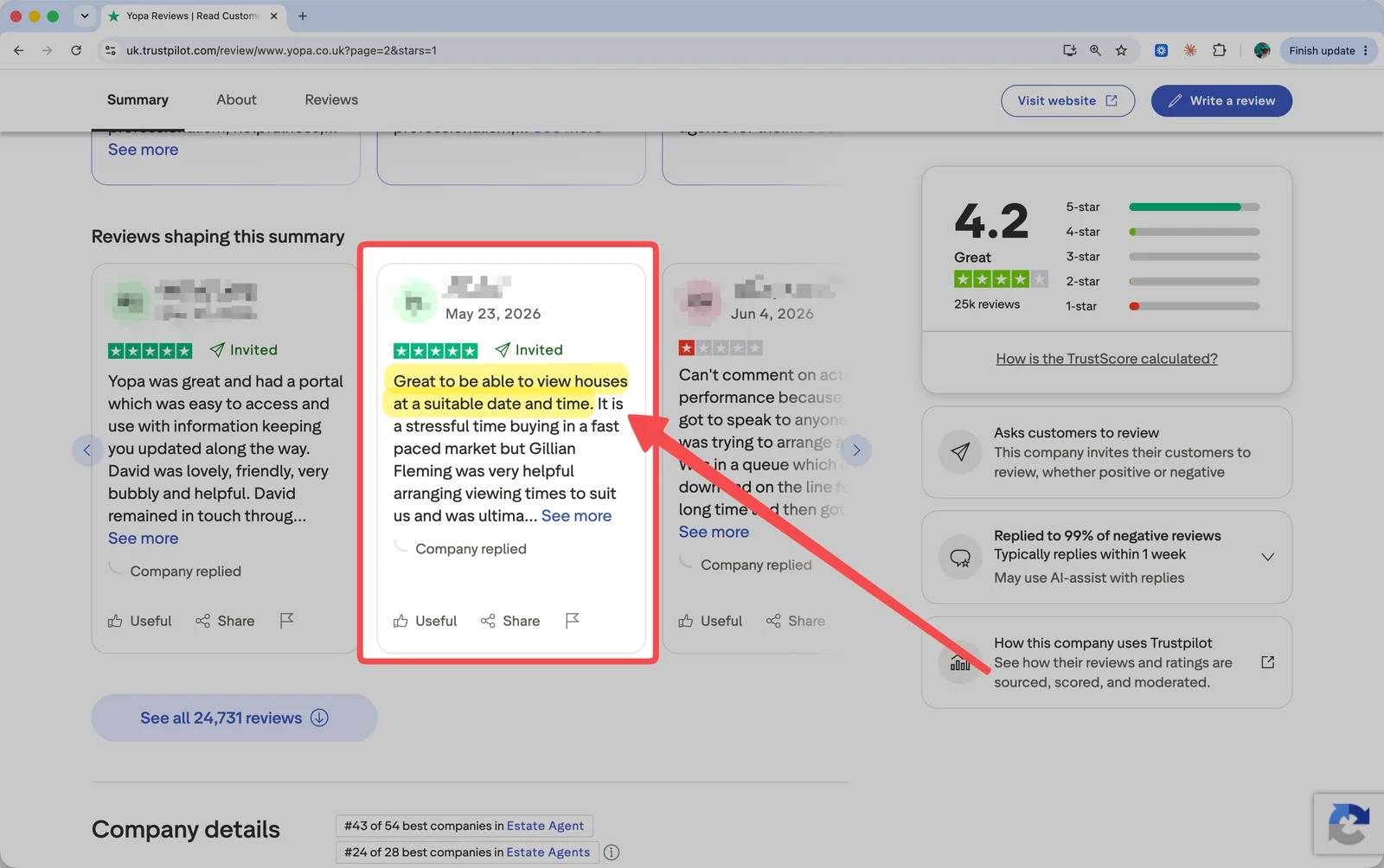Share the Jun 4 review

(x=796, y=621)
